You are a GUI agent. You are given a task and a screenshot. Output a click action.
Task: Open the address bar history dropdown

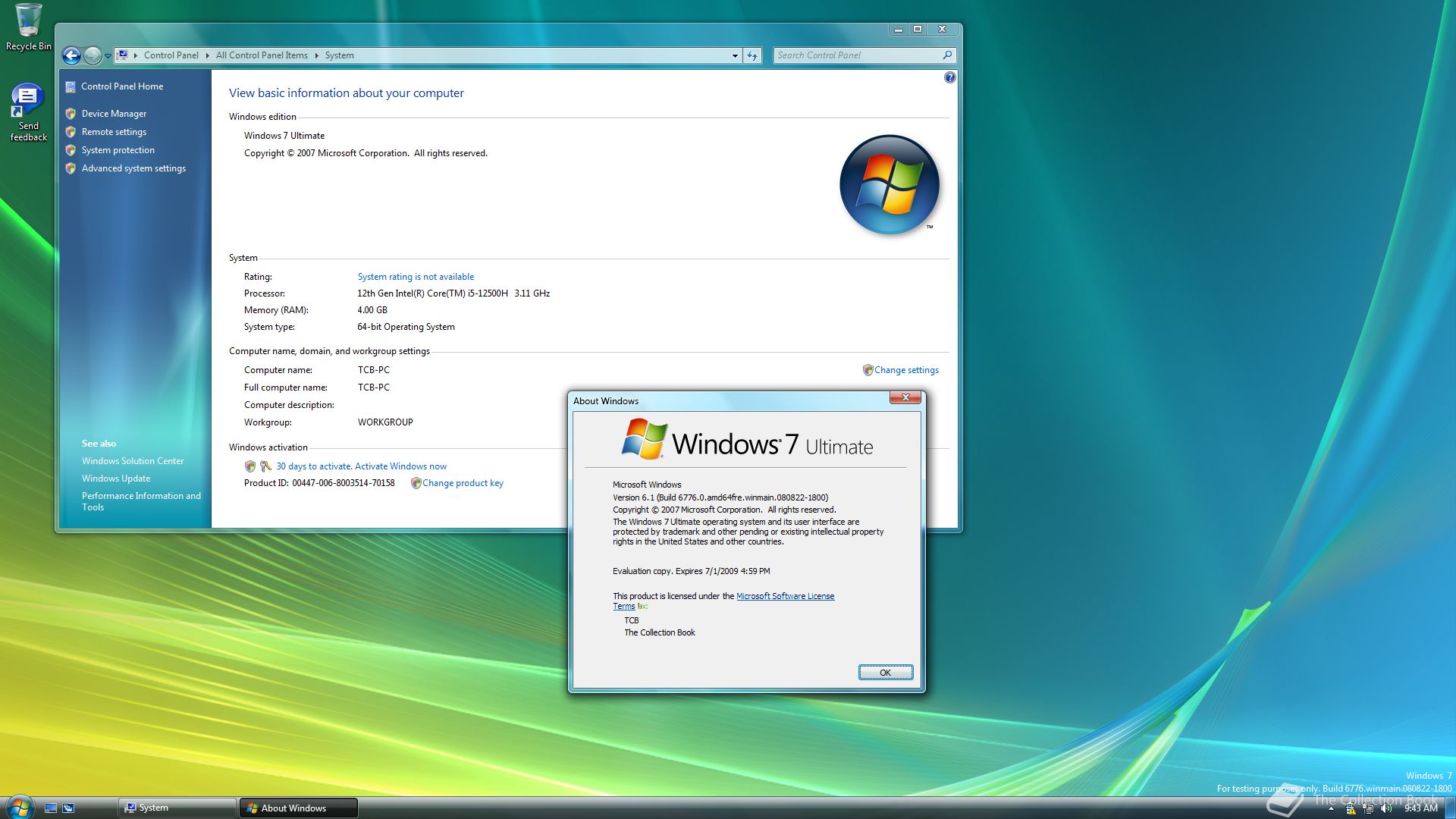click(735, 55)
